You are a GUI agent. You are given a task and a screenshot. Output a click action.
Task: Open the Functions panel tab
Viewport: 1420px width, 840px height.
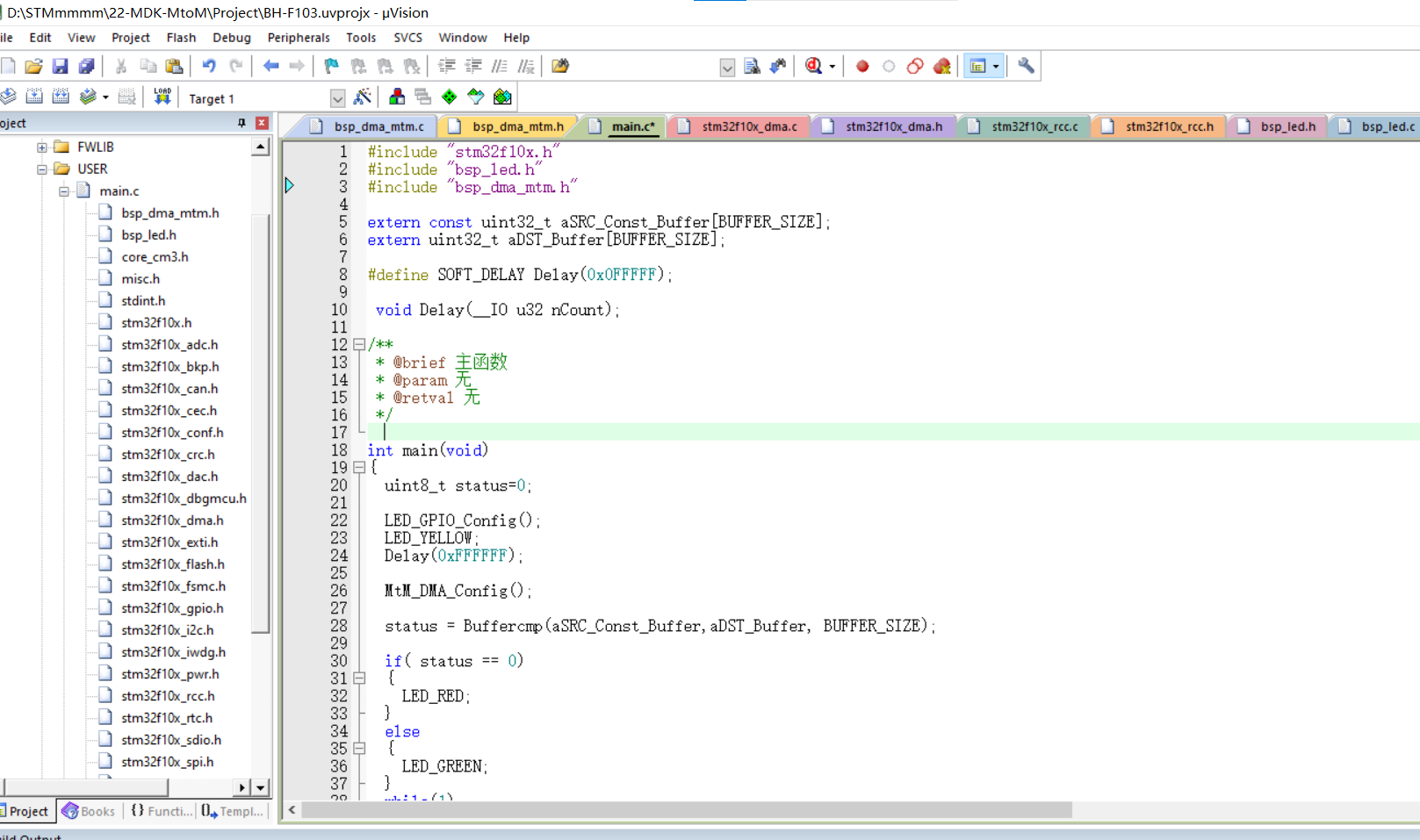point(160,811)
